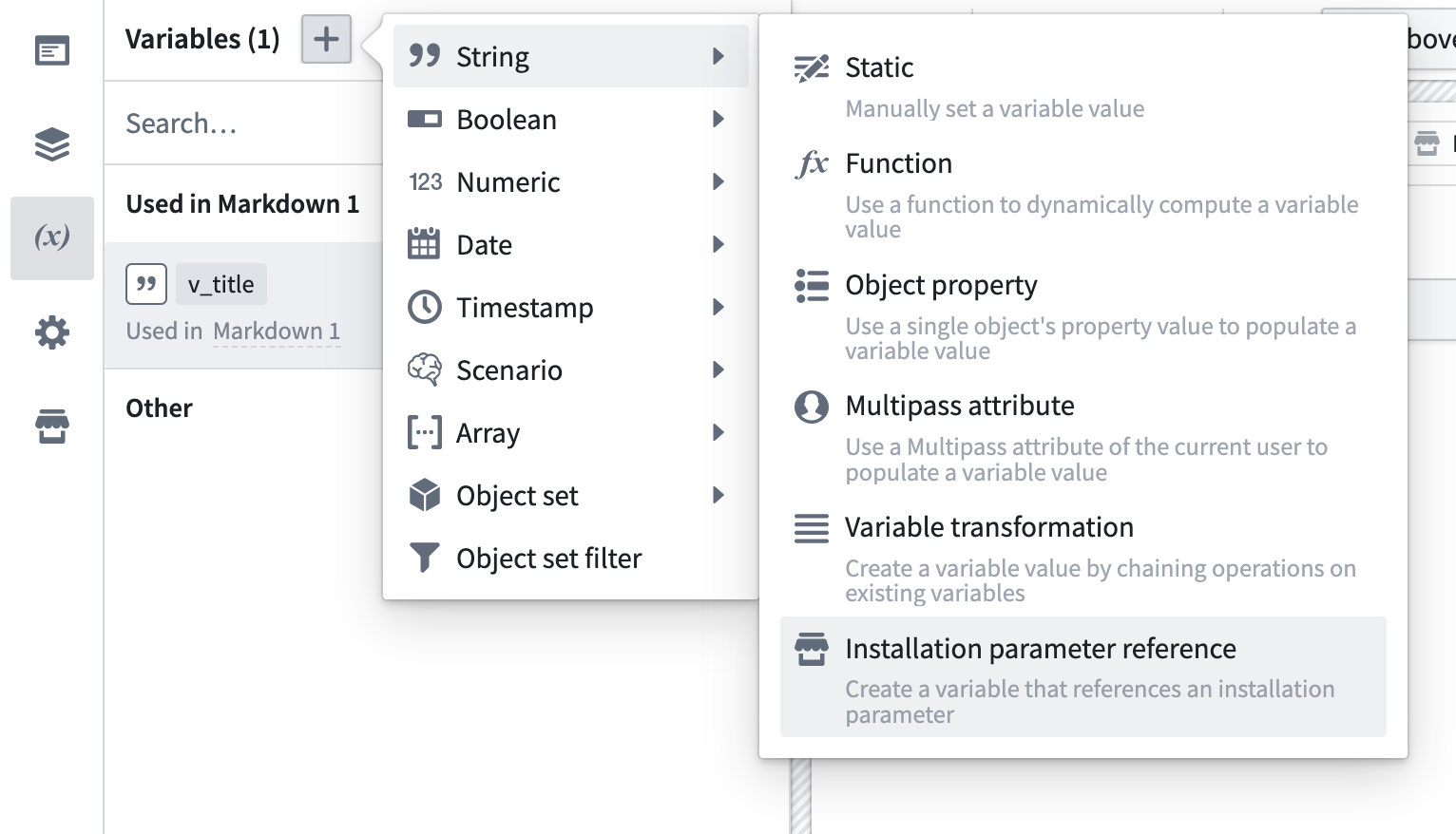Click the Variable transformation lines icon
The width and height of the screenshot is (1456, 834).
tap(812, 528)
